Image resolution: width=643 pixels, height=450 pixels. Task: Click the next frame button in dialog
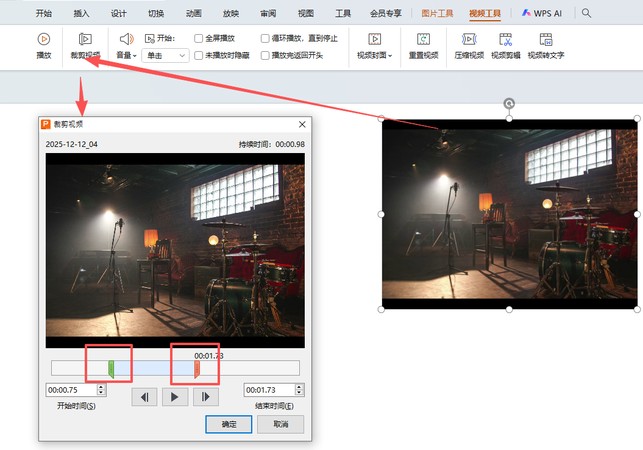click(206, 397)
